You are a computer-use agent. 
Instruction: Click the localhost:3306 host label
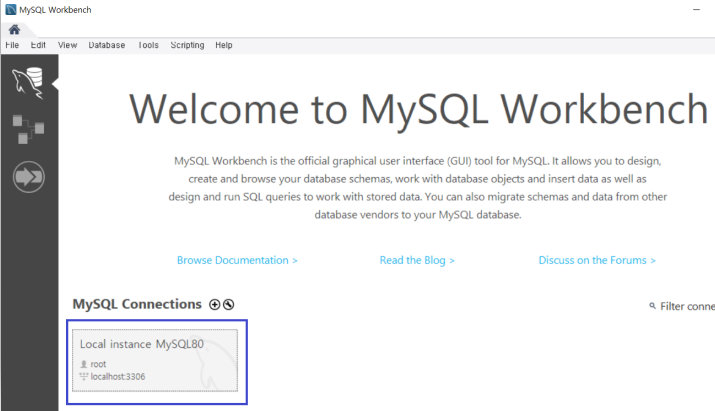118,377
